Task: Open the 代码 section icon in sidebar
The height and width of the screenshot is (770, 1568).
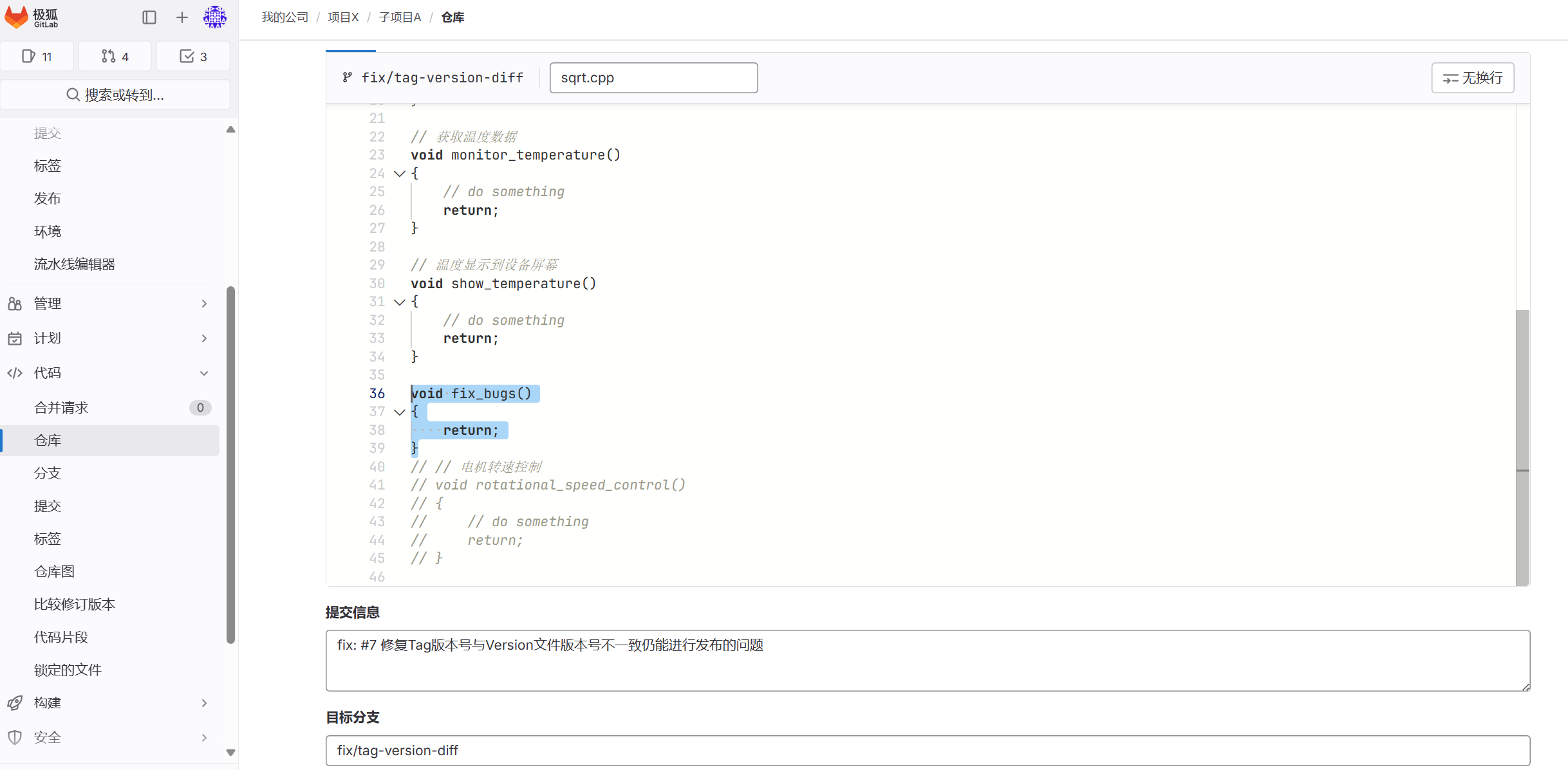Action: pos(14,373)
